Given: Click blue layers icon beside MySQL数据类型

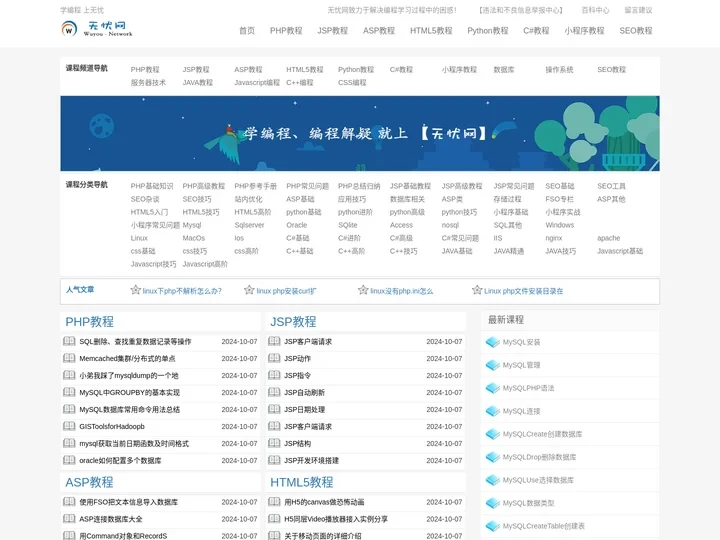Looking at the screenshot, I should pyautogui.click(x=493, y=503).
